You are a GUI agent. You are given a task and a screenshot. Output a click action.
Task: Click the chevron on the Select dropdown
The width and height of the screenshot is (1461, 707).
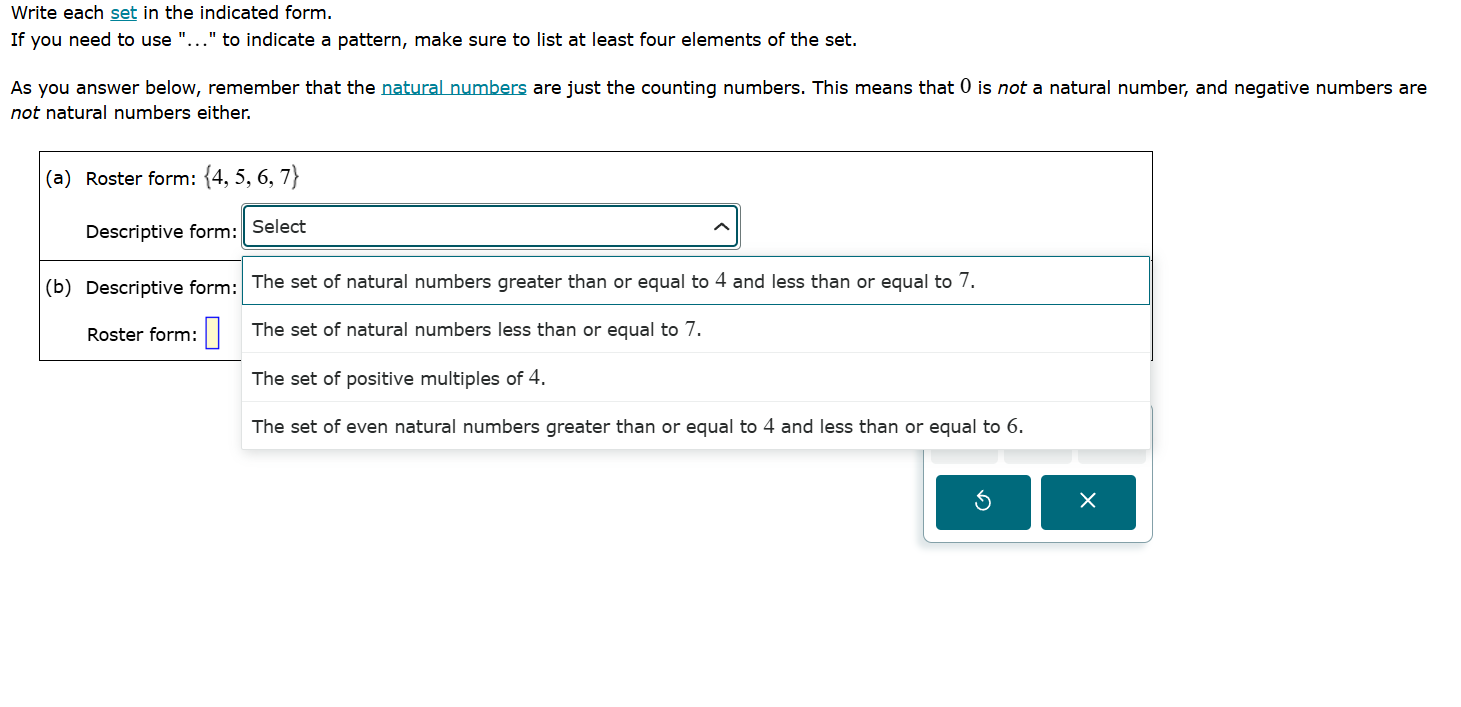pos(721,226)
